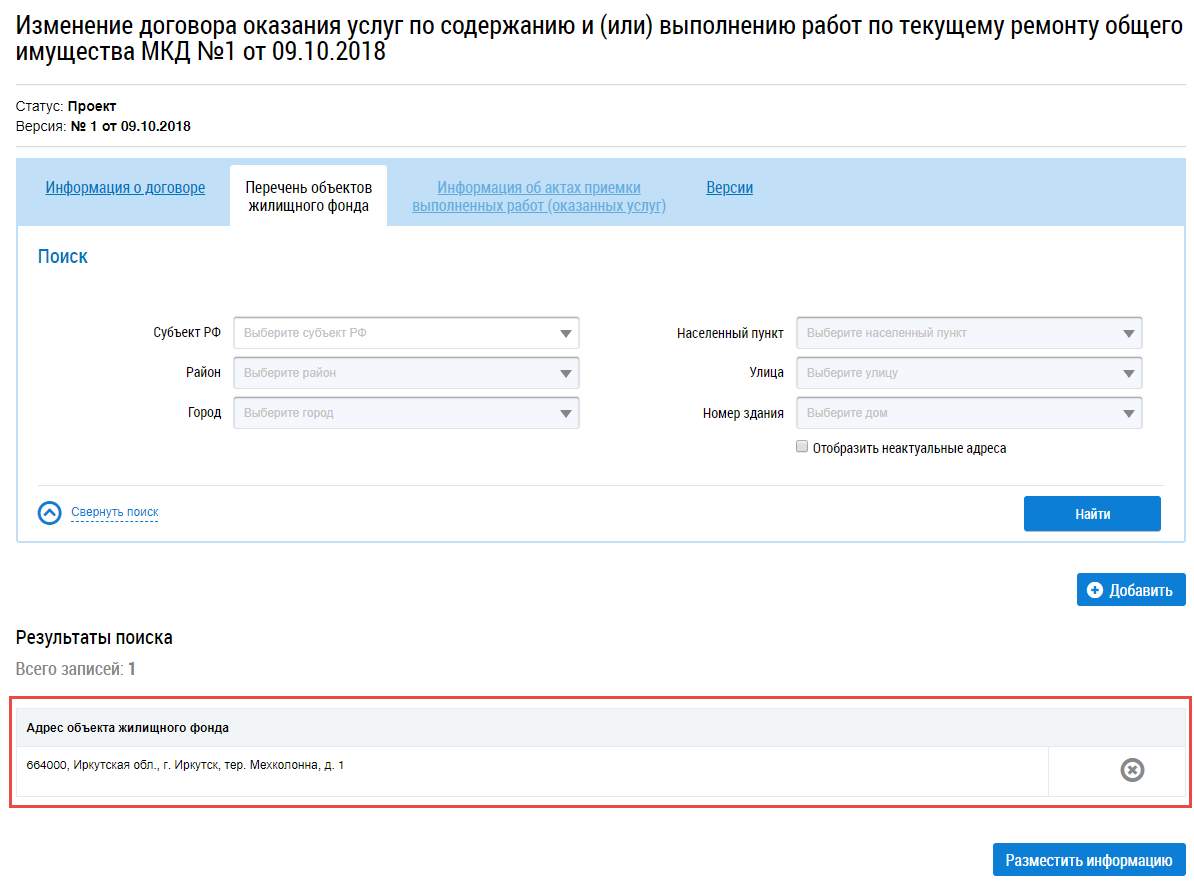Click the Разместить информацию button

click(x=1089, y=860)
